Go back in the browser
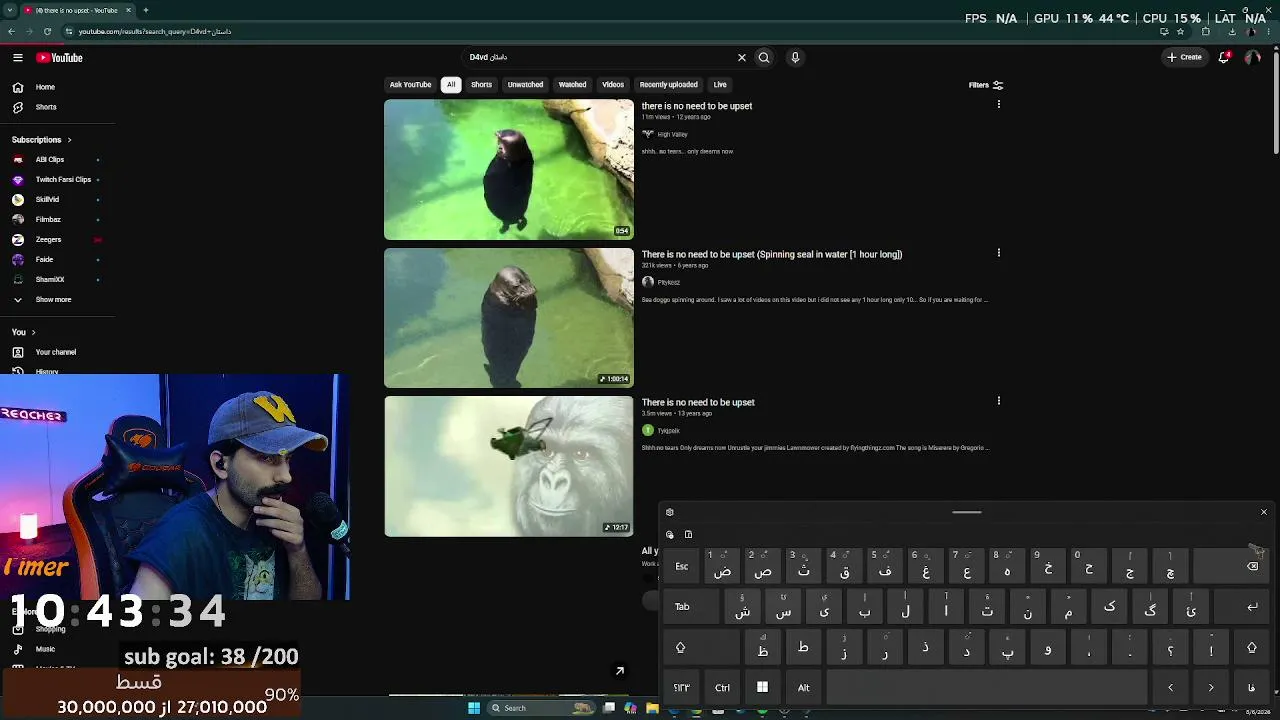Screen dimensions: 1280x720 click(11, 31)
